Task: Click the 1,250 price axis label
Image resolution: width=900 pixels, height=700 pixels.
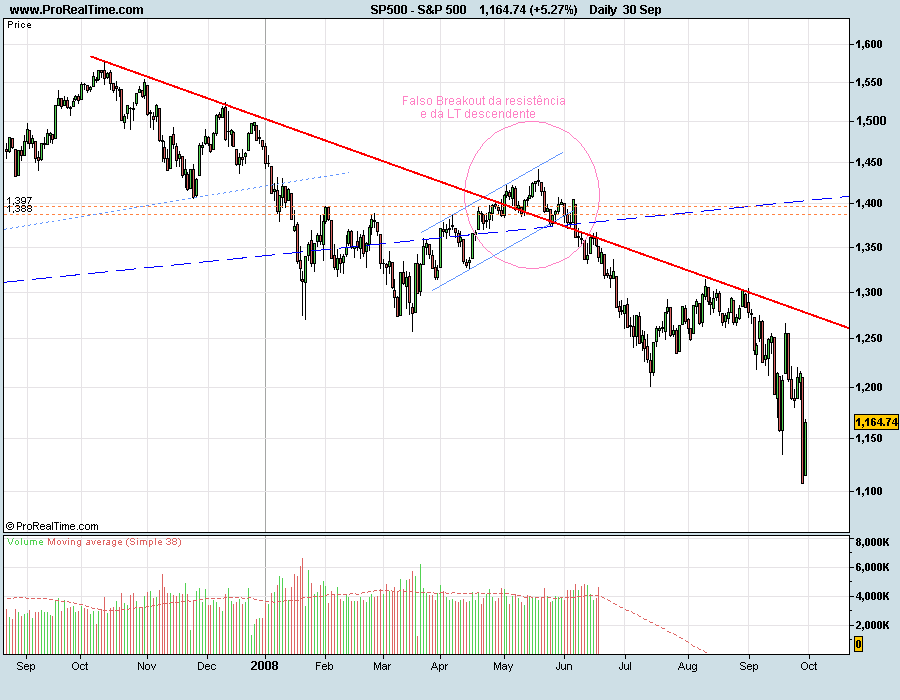Action: tap(868, 339)
